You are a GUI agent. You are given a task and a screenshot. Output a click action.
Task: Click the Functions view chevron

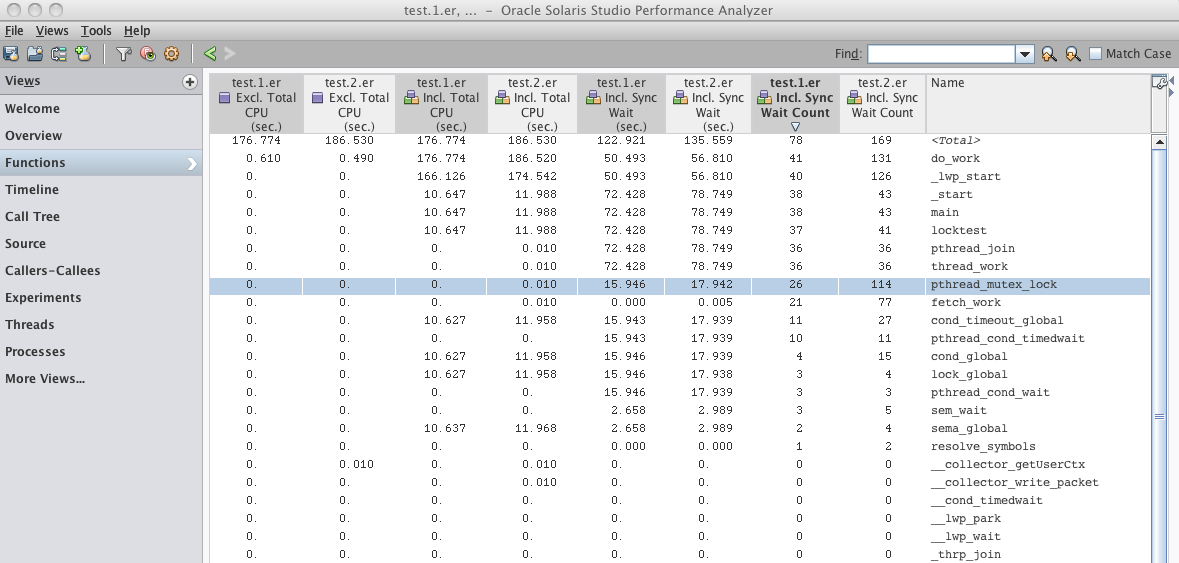tap(192, 163)
